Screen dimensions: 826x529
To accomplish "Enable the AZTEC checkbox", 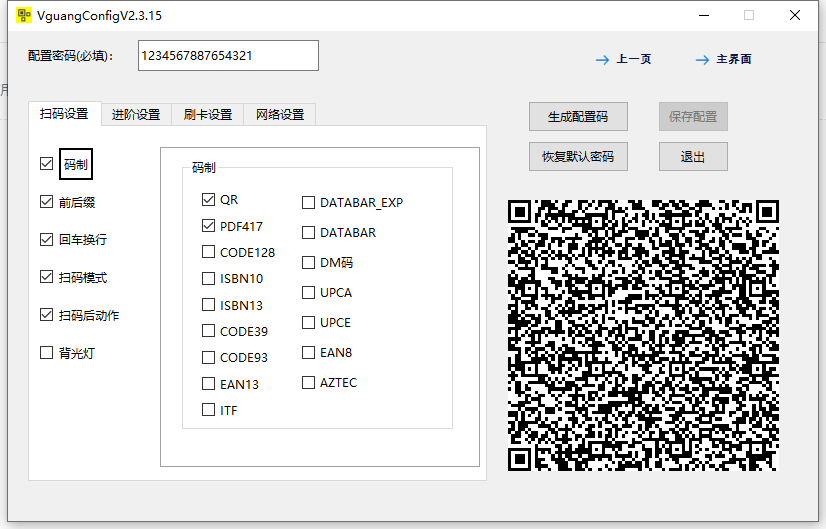I will (308, 383).
